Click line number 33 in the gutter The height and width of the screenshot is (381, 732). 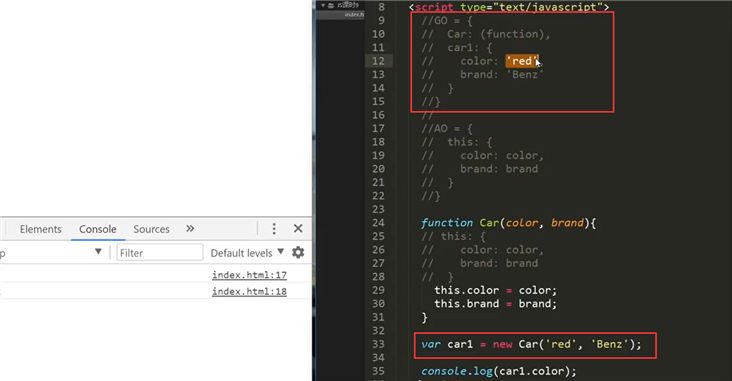pyautogui.click(x=379, y=344)
